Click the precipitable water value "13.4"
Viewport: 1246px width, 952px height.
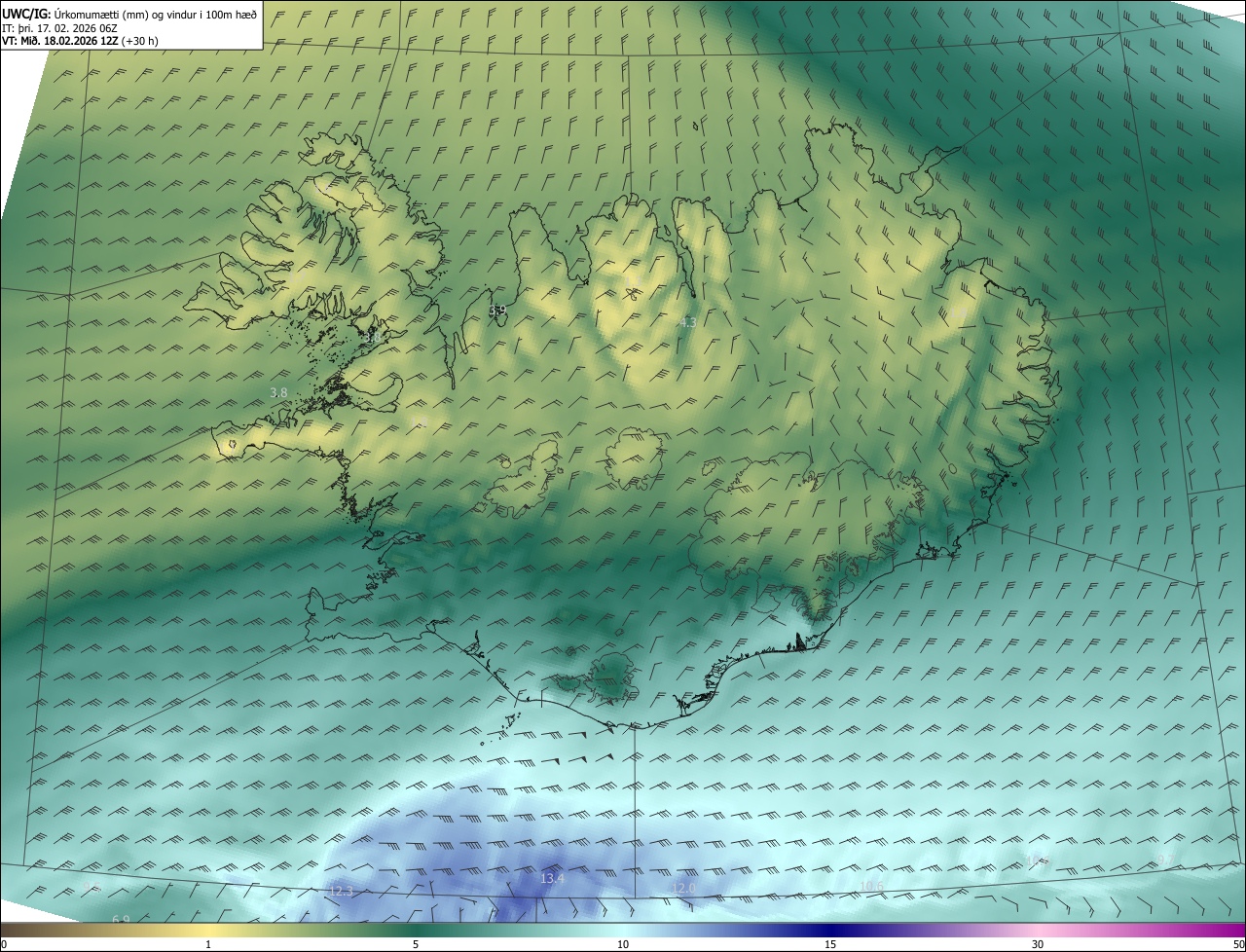coord(552,878)
